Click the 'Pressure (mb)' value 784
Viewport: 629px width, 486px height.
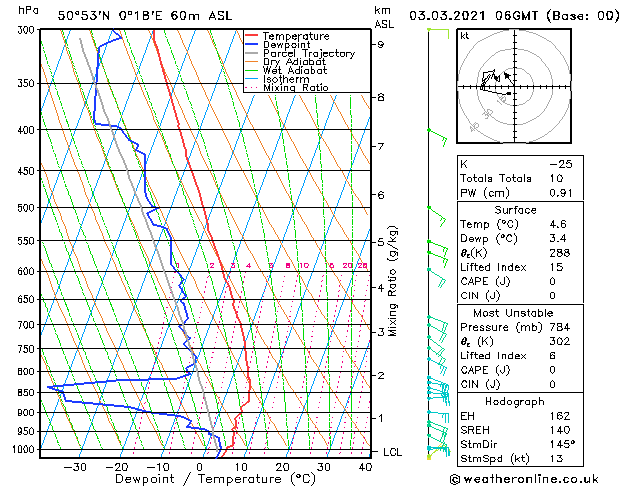tap(560, 327)
